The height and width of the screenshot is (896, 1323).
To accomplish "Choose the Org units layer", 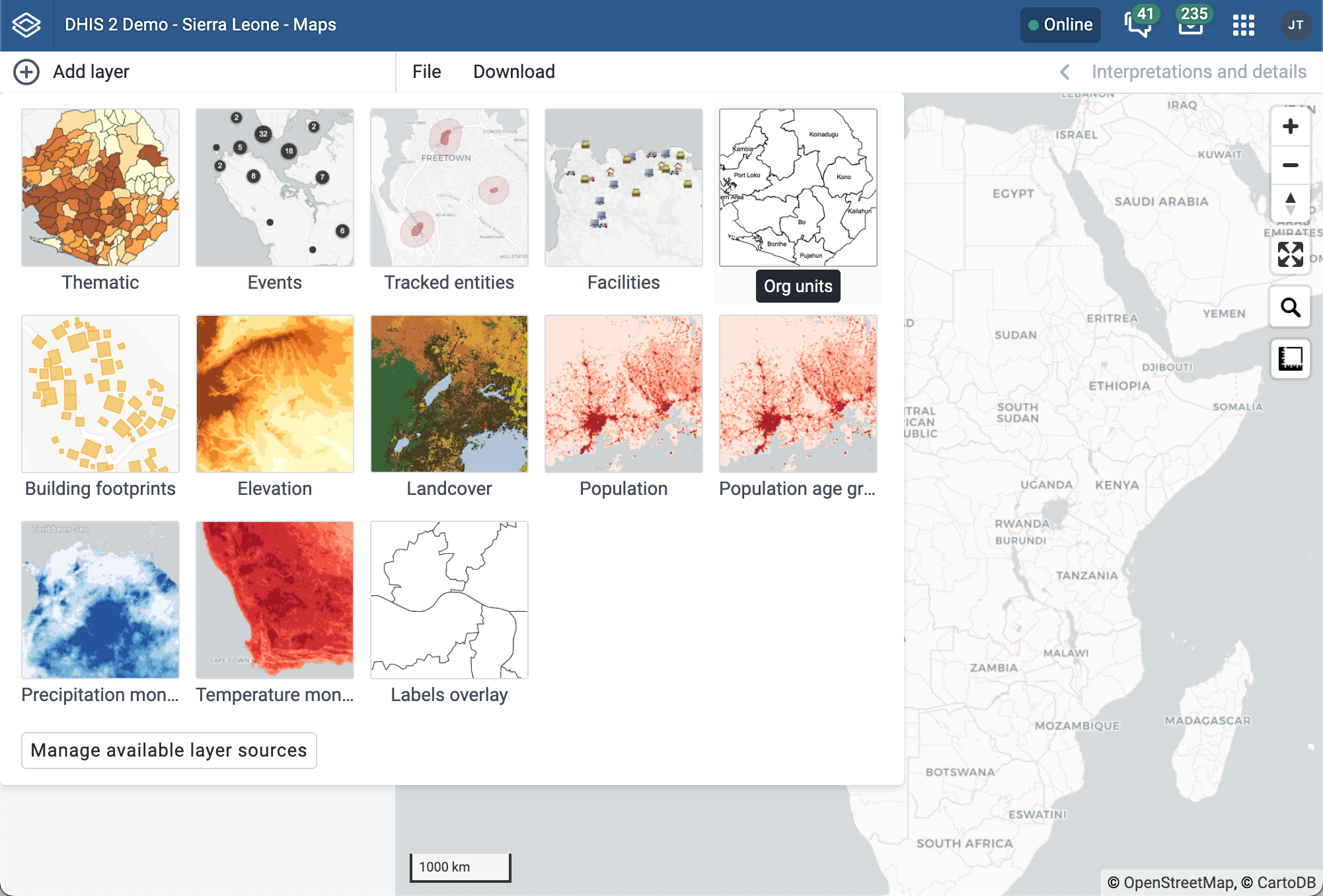I will (x=798, y=188).
